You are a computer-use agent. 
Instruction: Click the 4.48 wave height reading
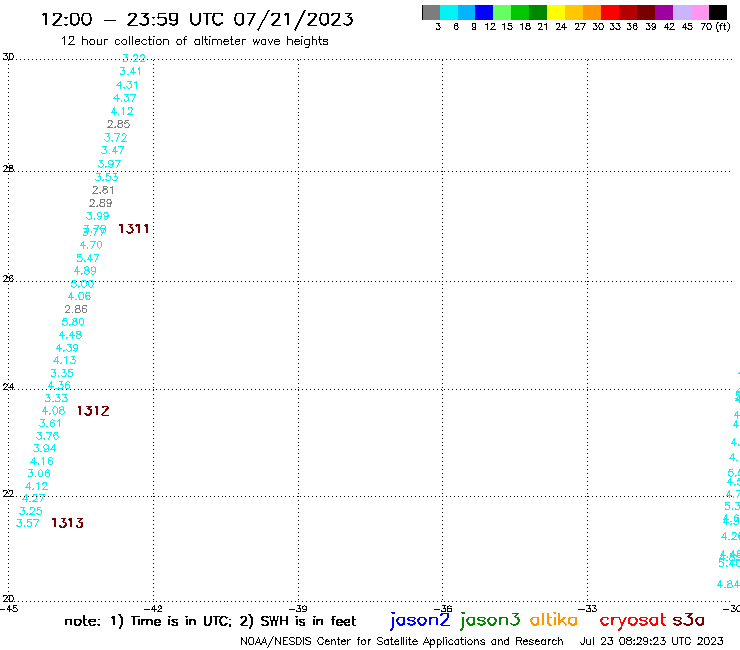click(70, 335)
